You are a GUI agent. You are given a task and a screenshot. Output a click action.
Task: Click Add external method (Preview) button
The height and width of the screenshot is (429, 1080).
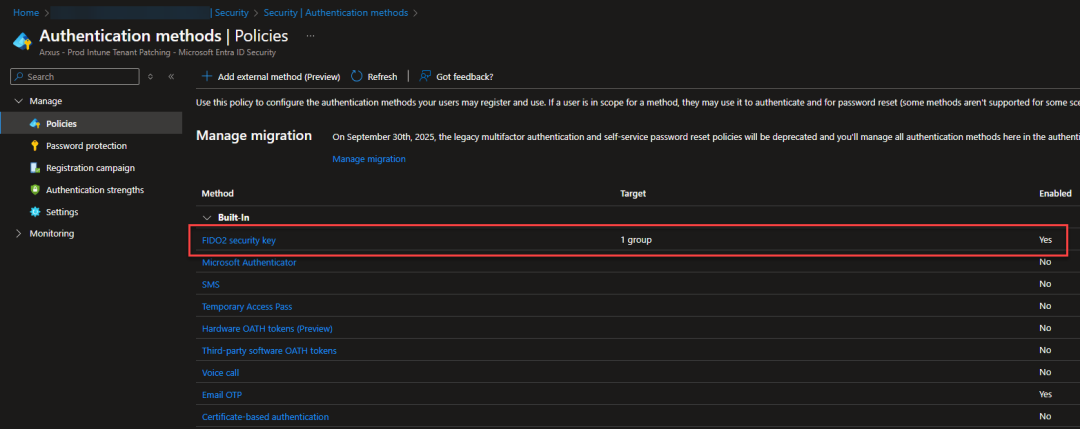tap(271, 76)
